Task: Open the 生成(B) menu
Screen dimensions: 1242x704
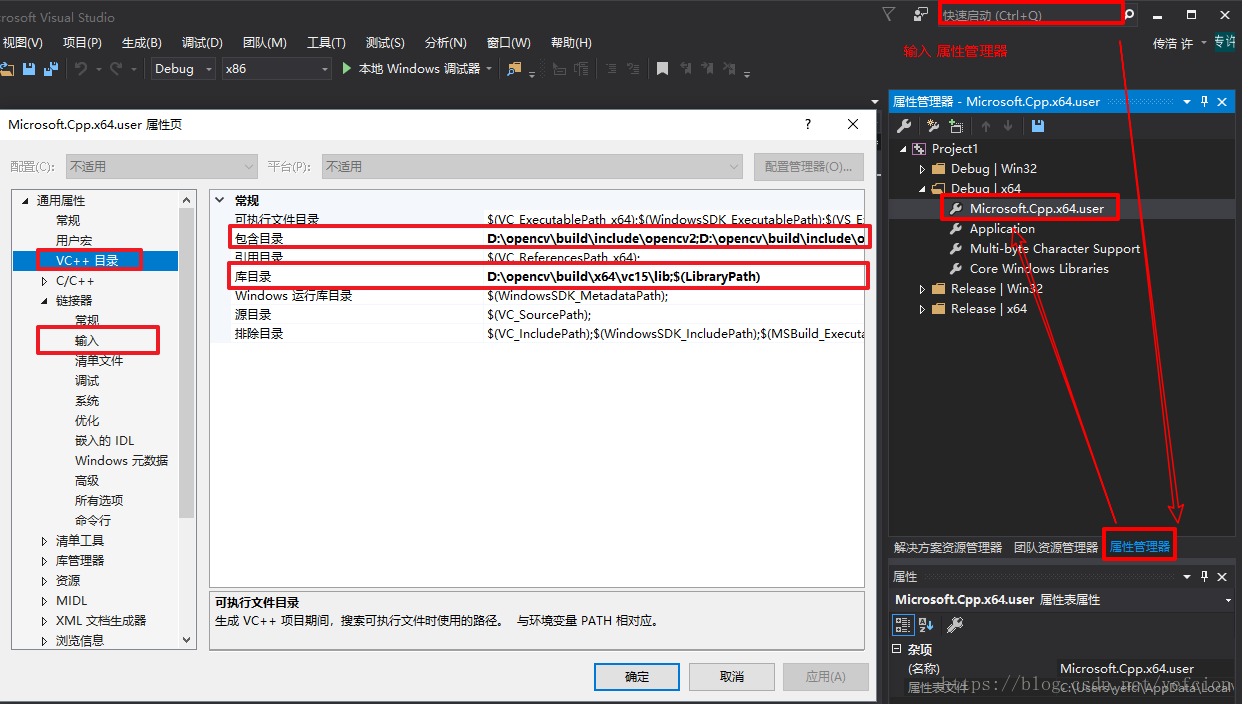Action: pyautogui.click(x=142, y=43)
